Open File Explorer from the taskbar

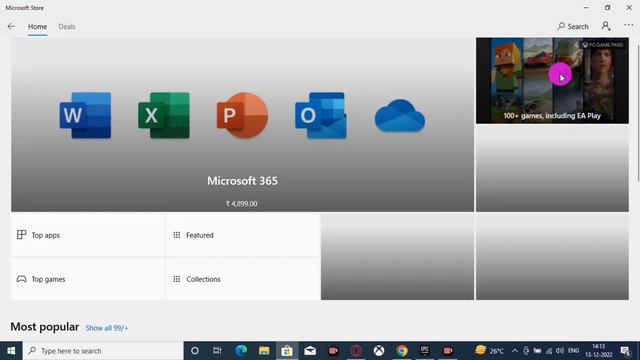[264, 351]
